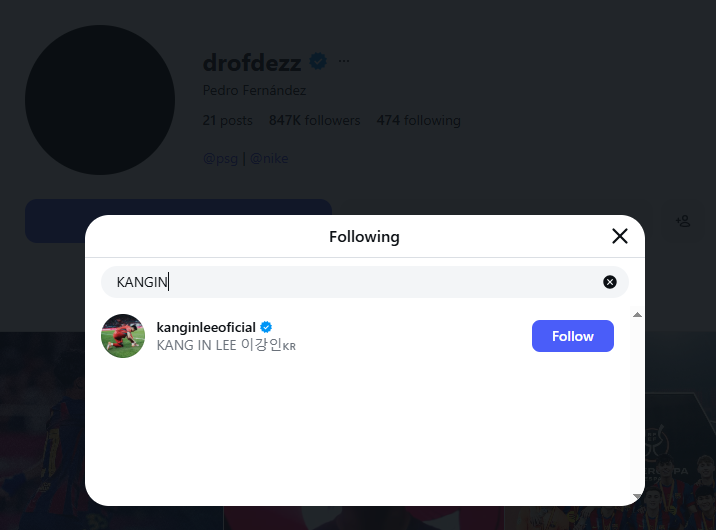Follow kanginleeoficial
716x530 pixels.
(572, 336)
